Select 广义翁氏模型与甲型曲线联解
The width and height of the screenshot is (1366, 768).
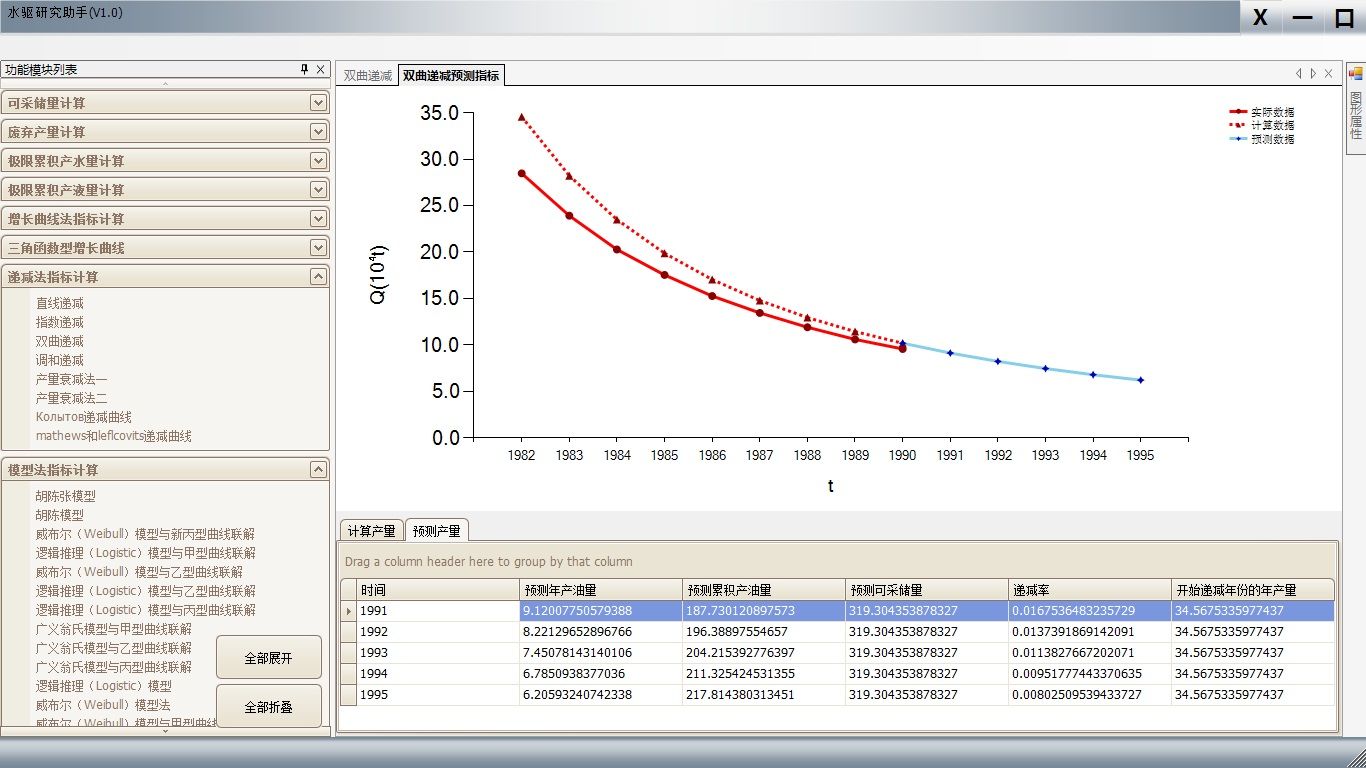click(x=114, y=629)
